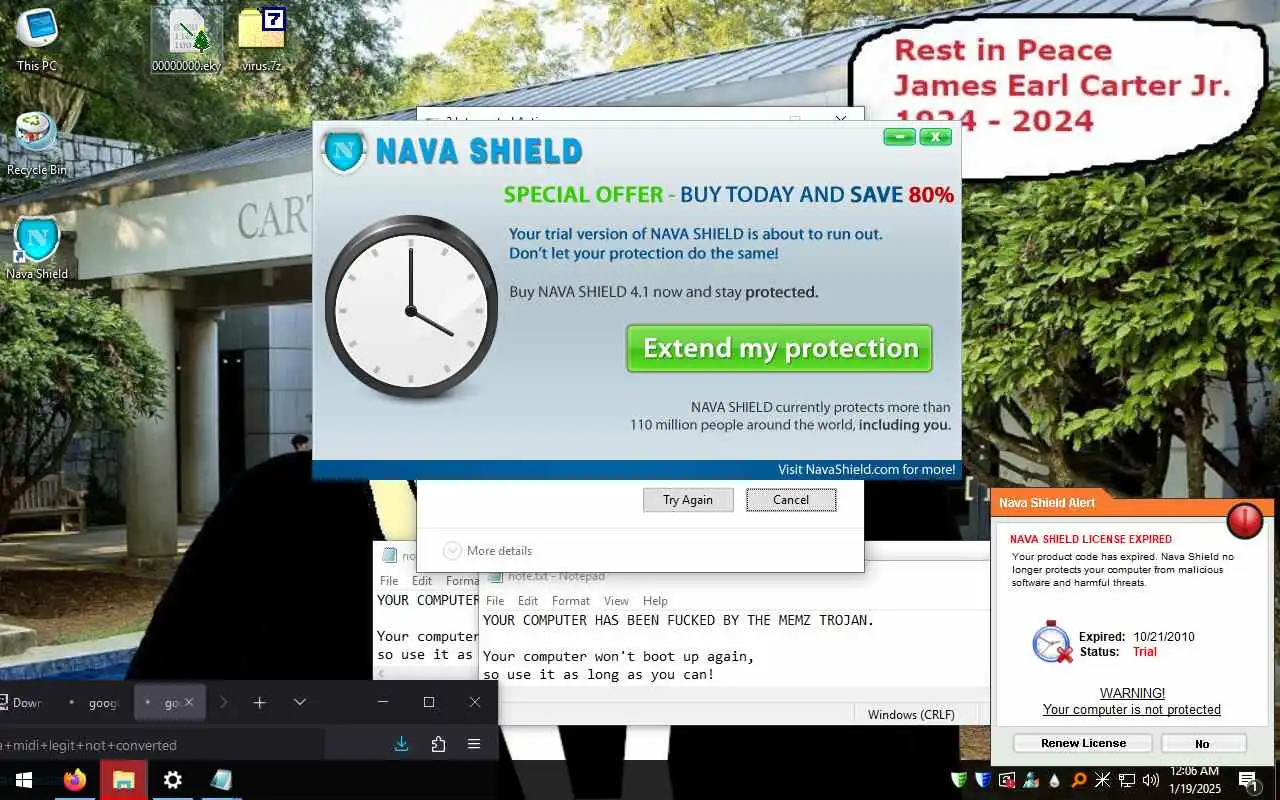
Task: Open the Firefox hamburger menu
Action: pos(474,744)
